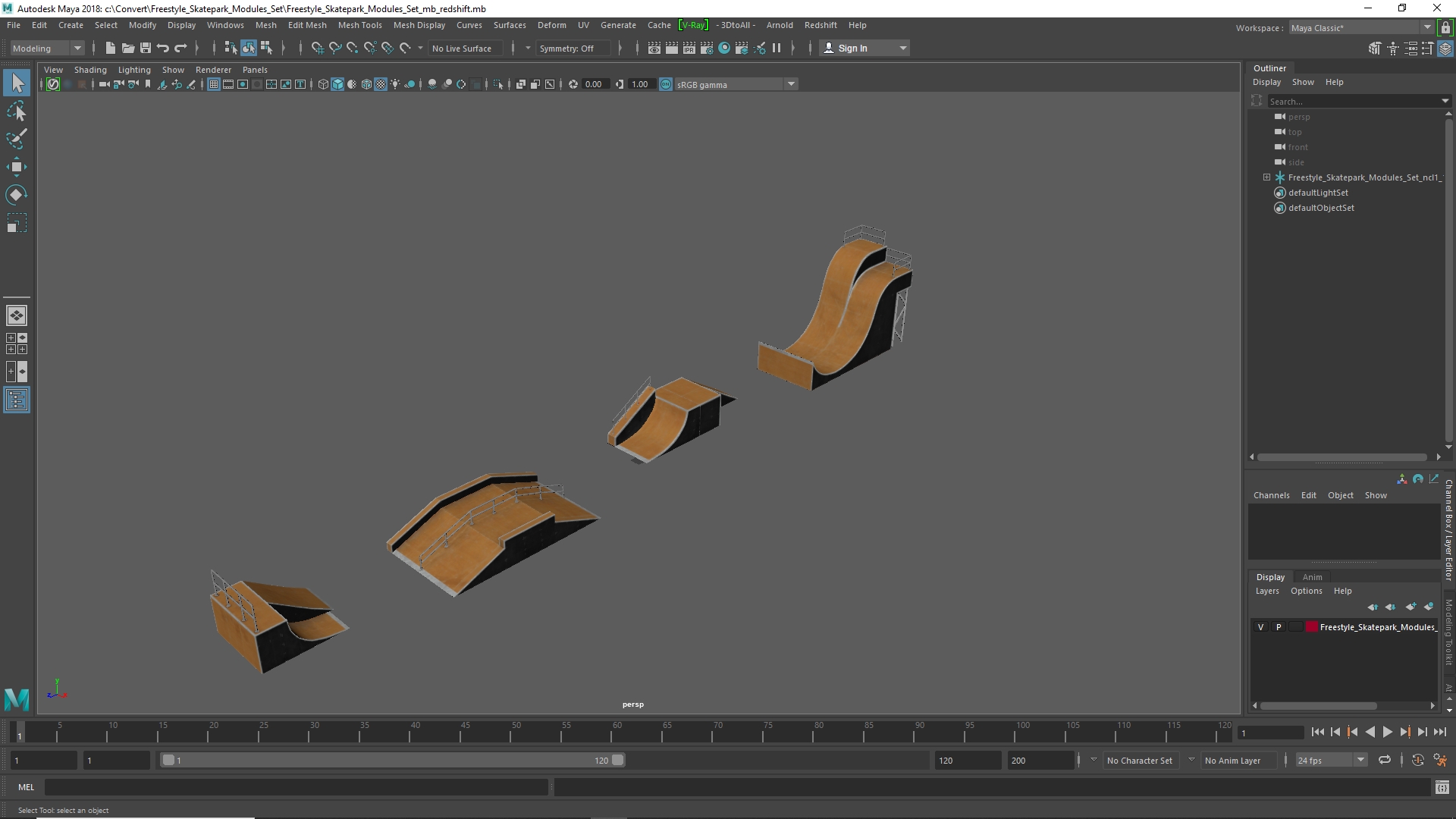Expand the Freestyle_Skatepark_Modules_Set node in Outliner

click(x=1266, y=177)
